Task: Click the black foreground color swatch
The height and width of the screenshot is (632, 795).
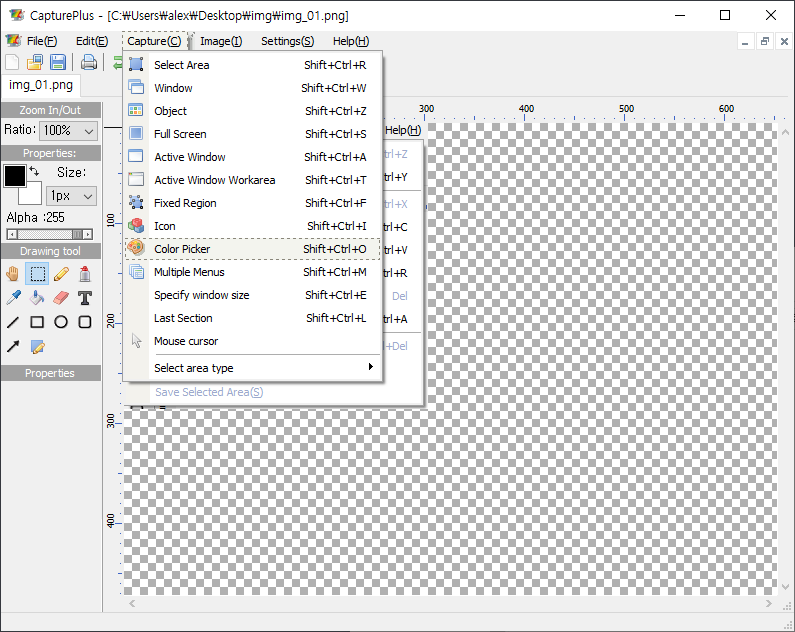Action: click(x=14, y=176)
